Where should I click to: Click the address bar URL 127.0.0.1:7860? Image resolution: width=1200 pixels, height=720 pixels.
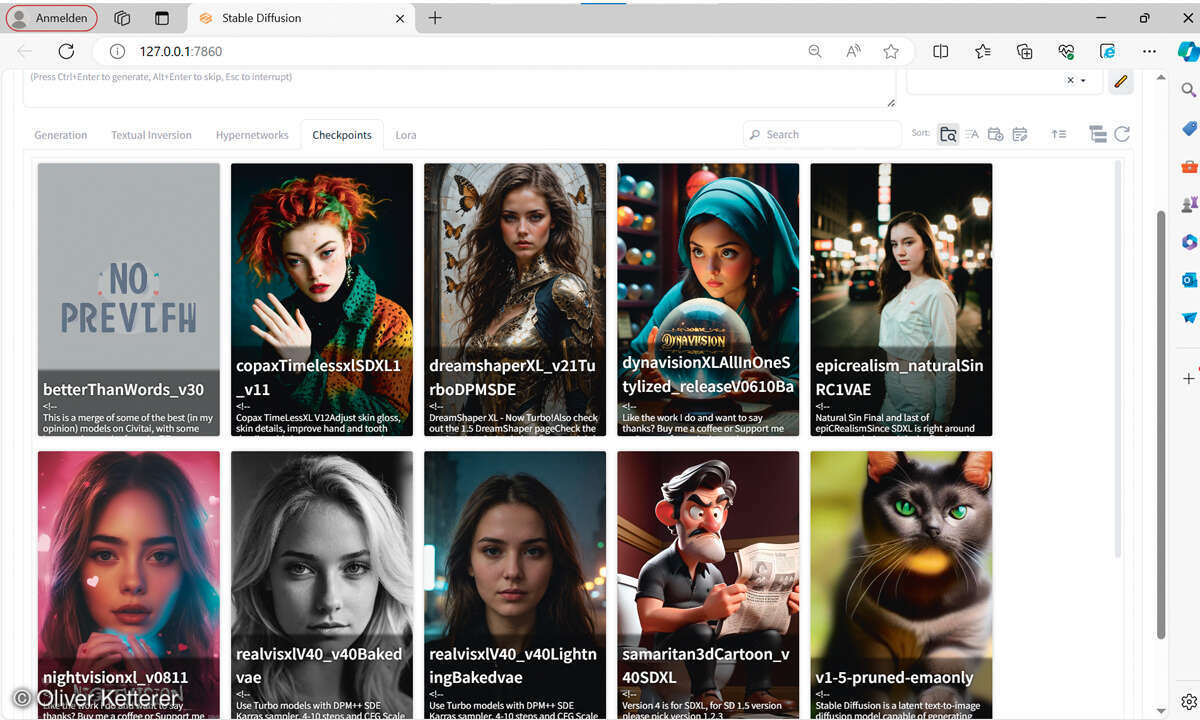tap(181, 51)
